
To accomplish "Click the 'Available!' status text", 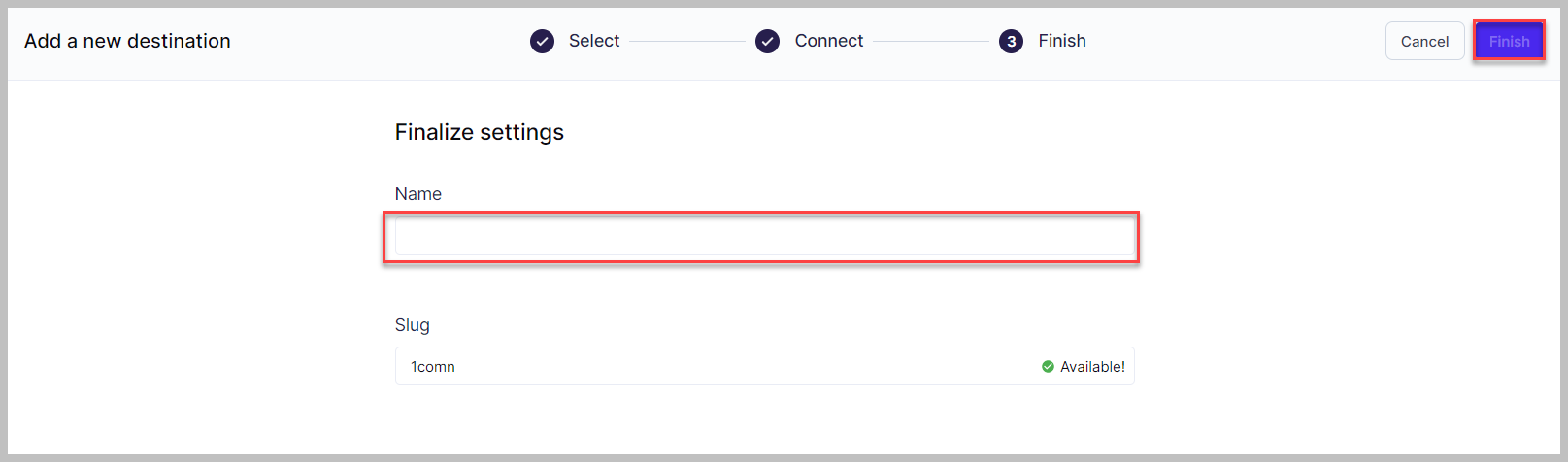I will 1092,367.
